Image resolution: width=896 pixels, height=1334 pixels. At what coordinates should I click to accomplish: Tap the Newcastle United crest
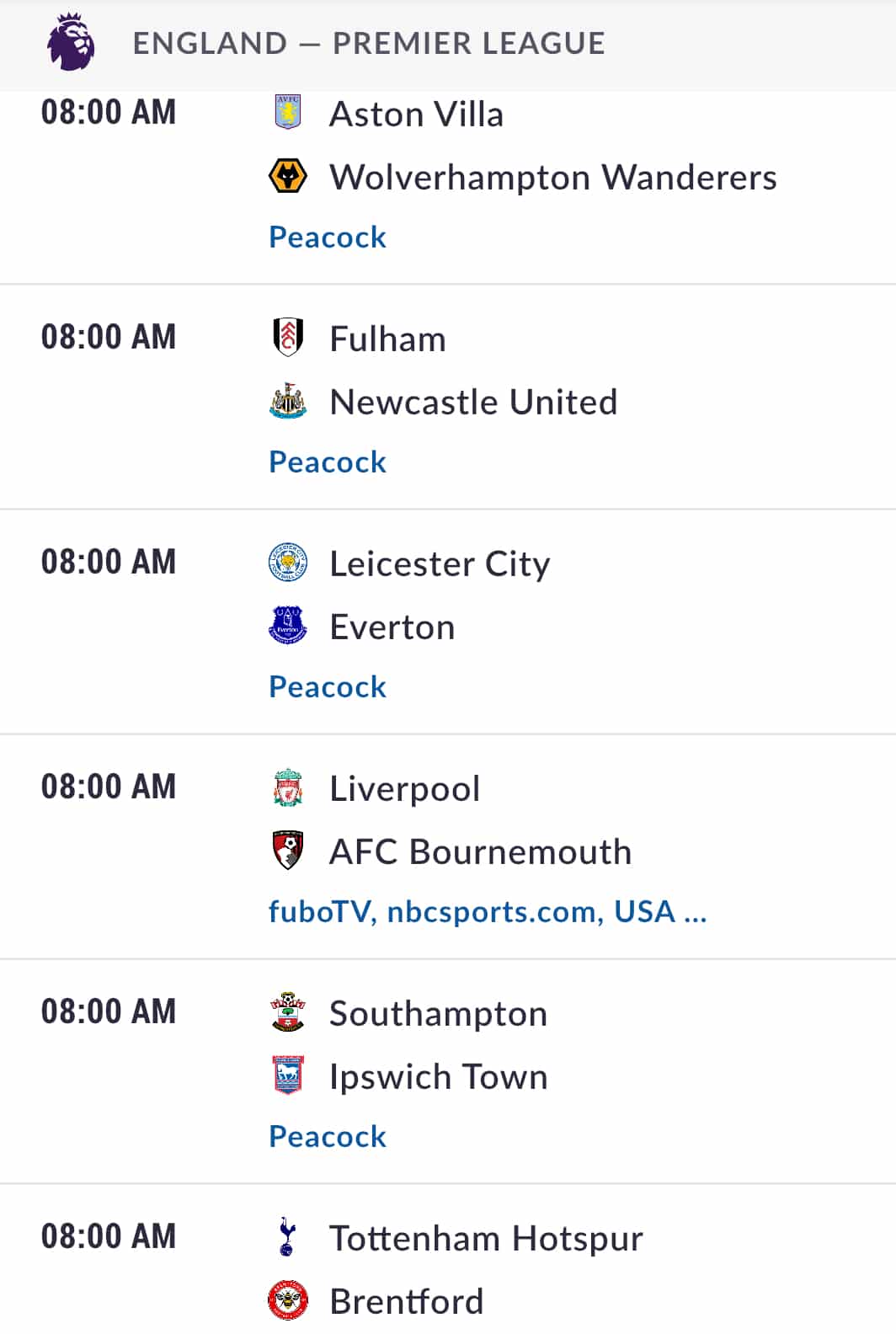point(288,401)
